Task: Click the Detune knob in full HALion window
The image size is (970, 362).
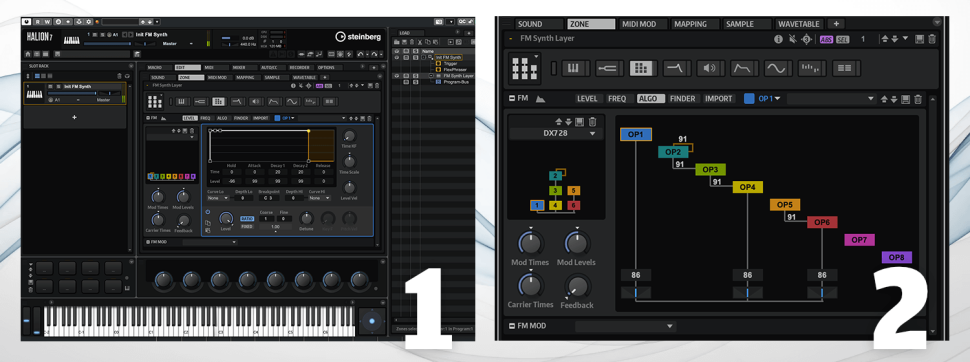Action: pyautogui.click(x=306, y=219)
